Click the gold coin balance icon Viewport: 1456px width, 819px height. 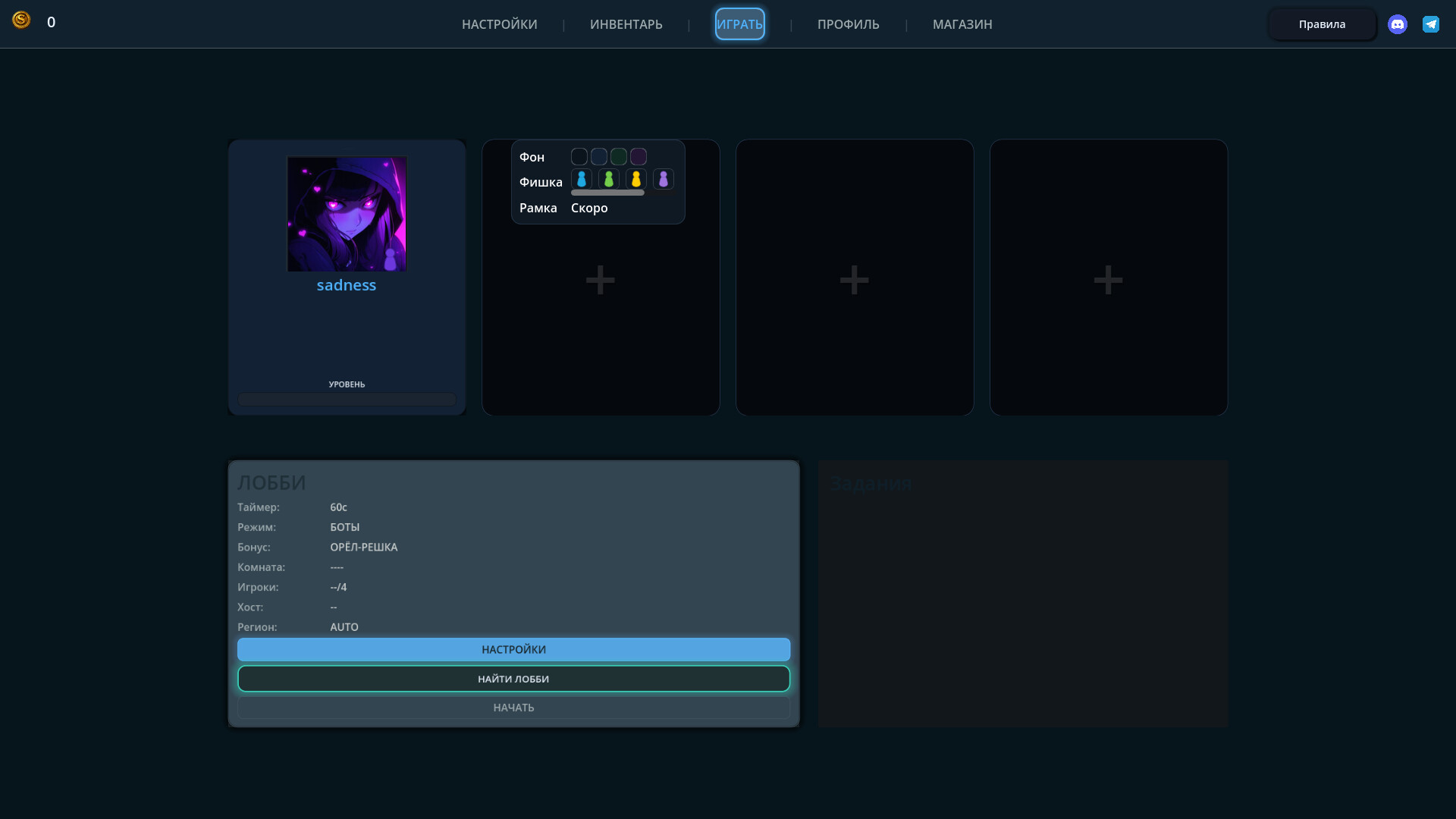click(x=21, y=20)
